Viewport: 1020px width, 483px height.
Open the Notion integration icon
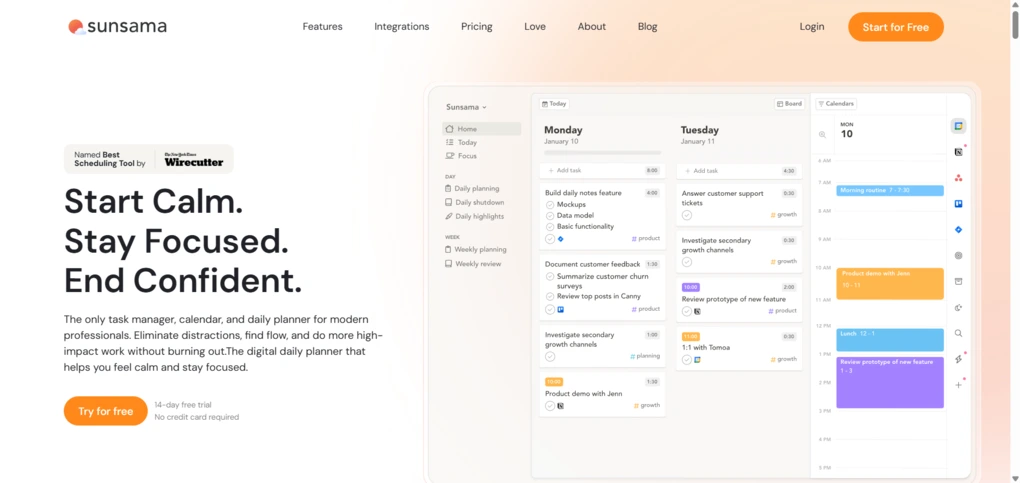[958, 152]
